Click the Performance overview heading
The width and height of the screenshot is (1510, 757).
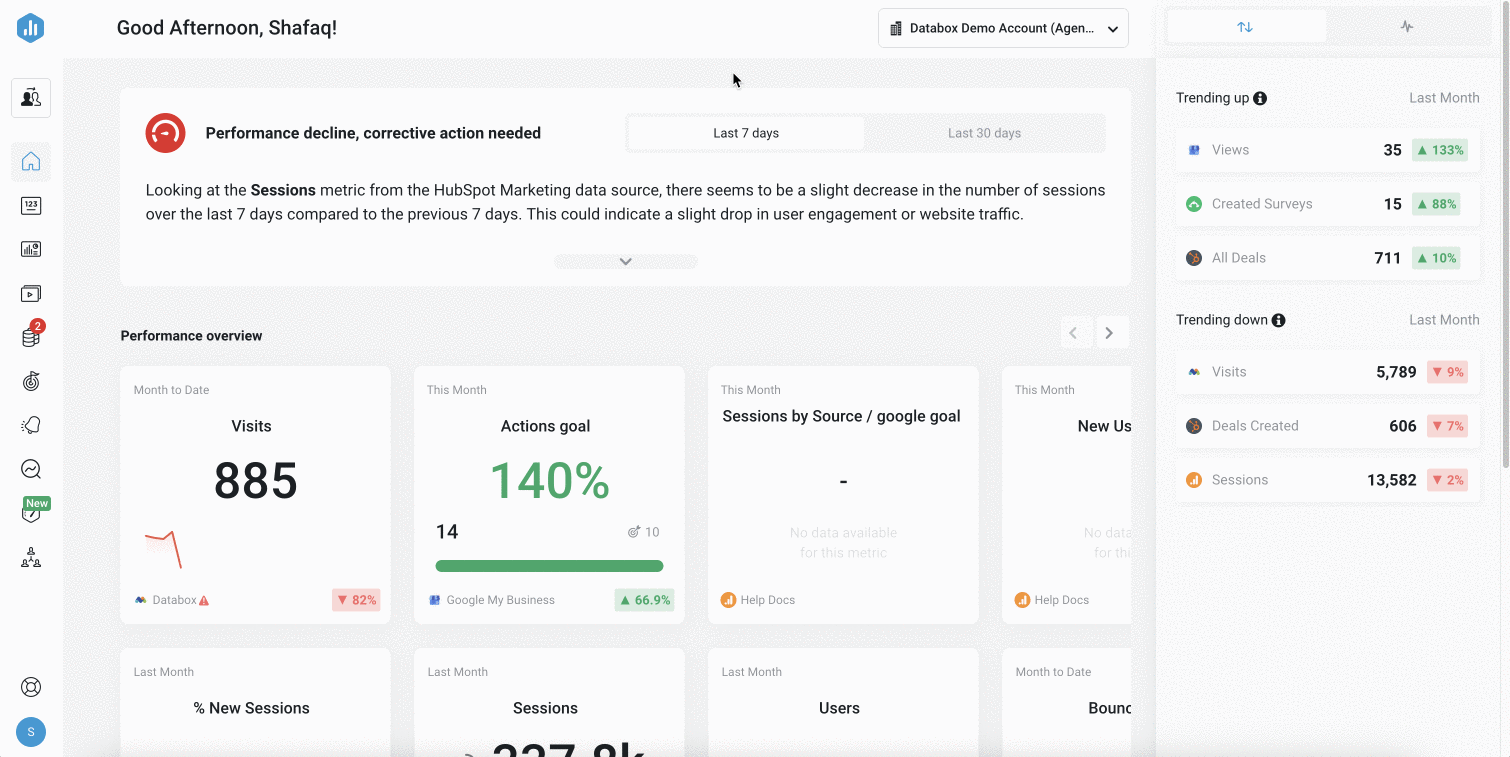click(191, 336)
